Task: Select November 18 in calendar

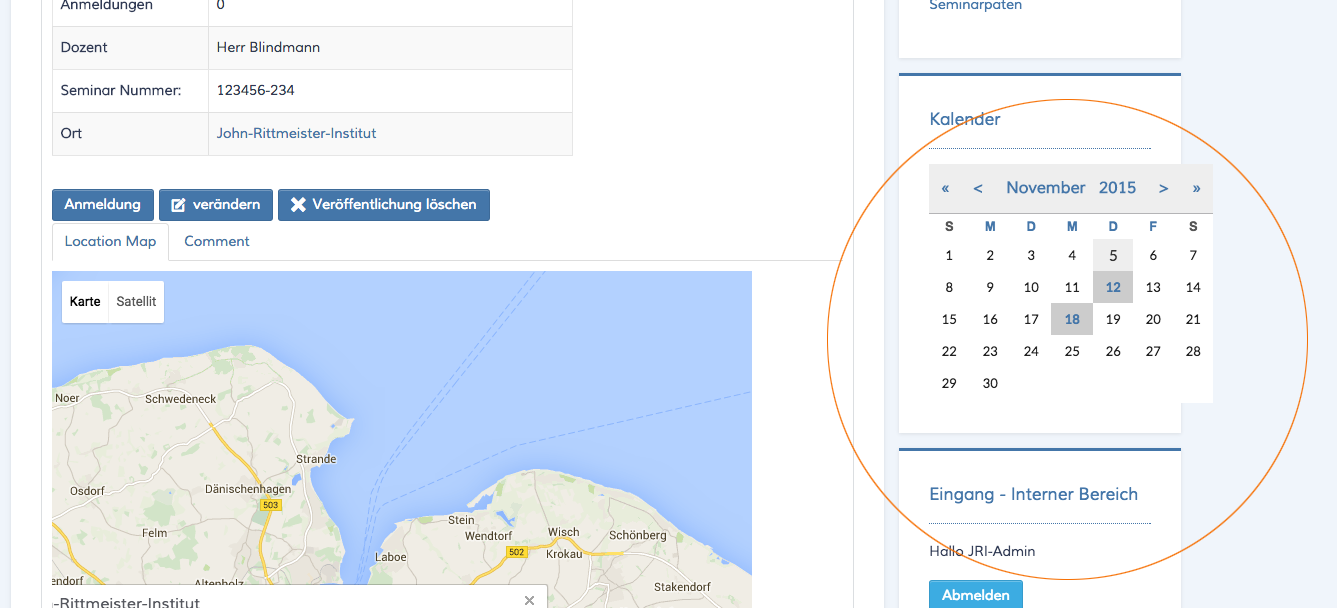Action: [1072, 320]
